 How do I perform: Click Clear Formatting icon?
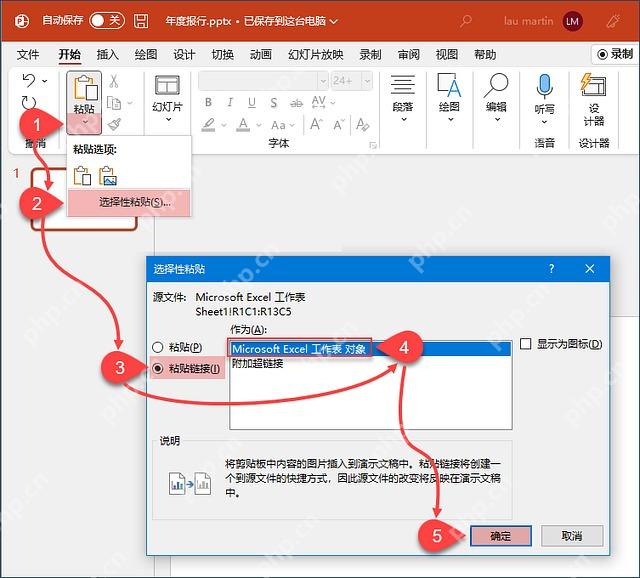click(362, 124)
